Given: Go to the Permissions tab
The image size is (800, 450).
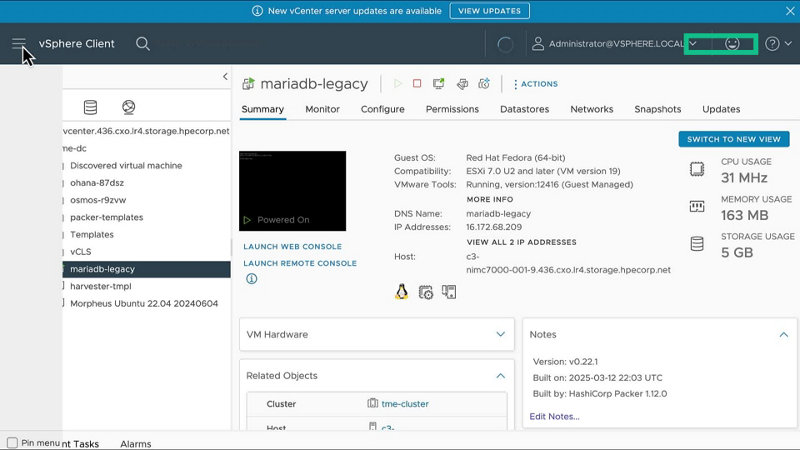Looking at the screenshot, I should [x=453, y=109].
